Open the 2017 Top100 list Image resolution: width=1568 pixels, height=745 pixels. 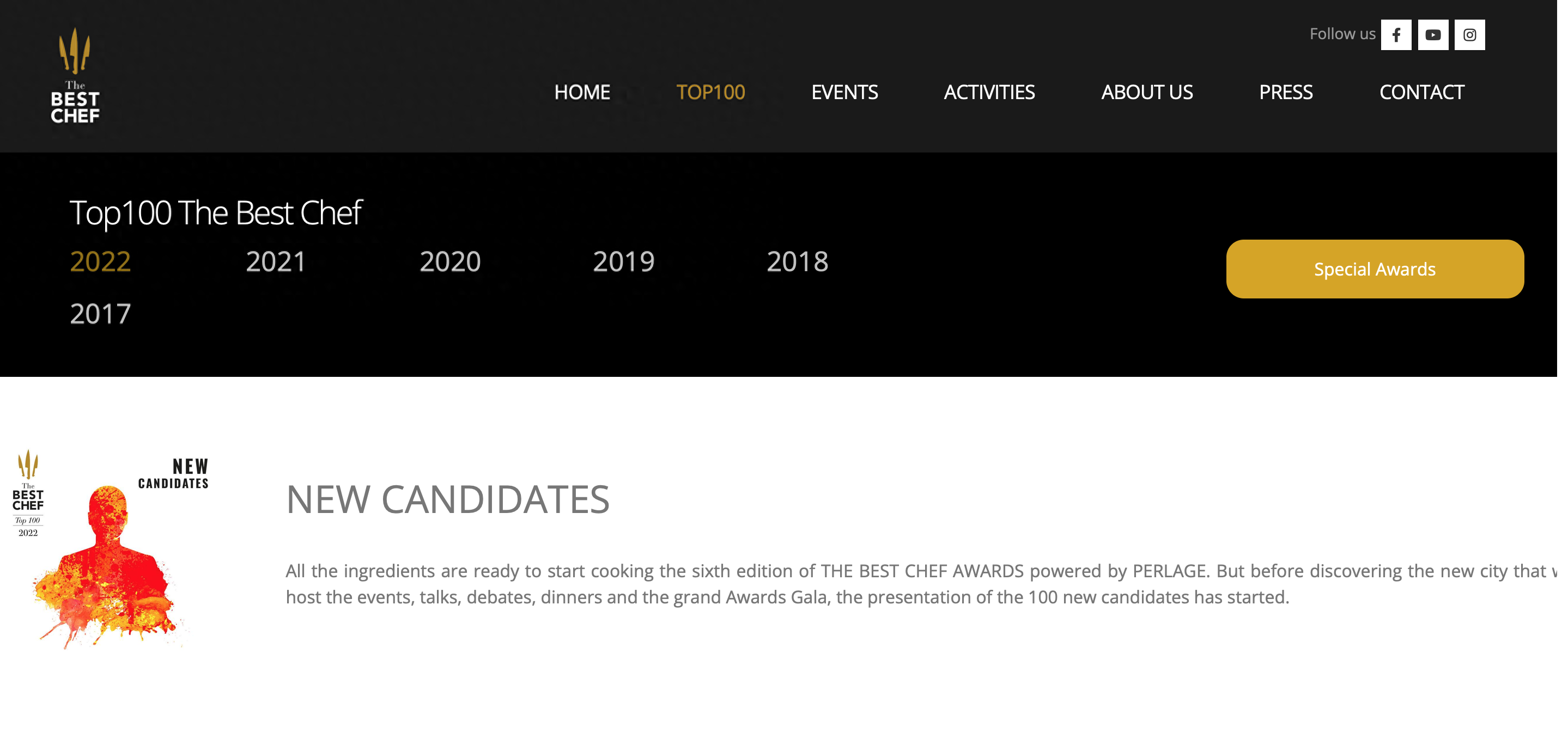pyautogui.click(x=100, y=314)
